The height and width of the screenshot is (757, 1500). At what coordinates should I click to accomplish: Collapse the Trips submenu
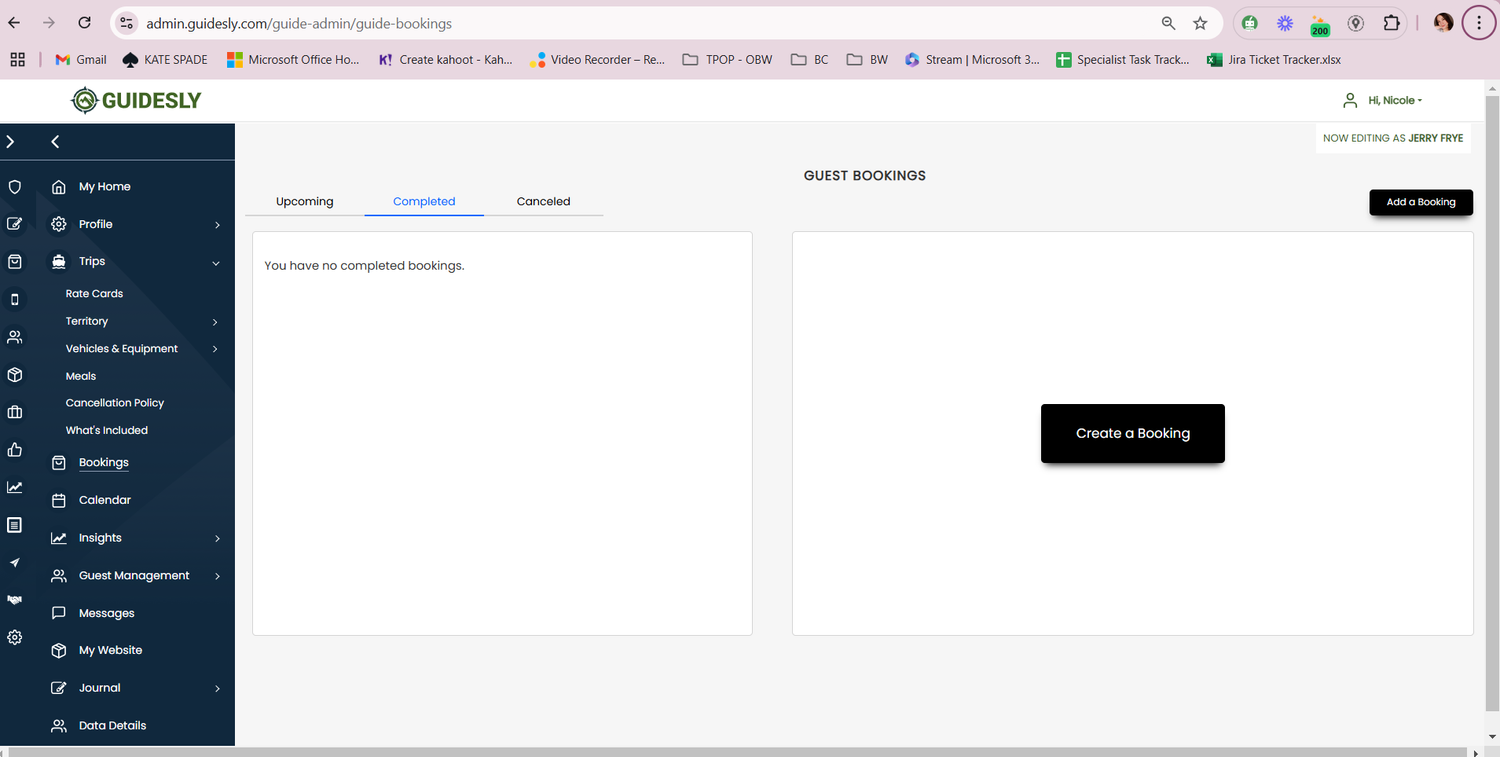[x=217, y=262]
